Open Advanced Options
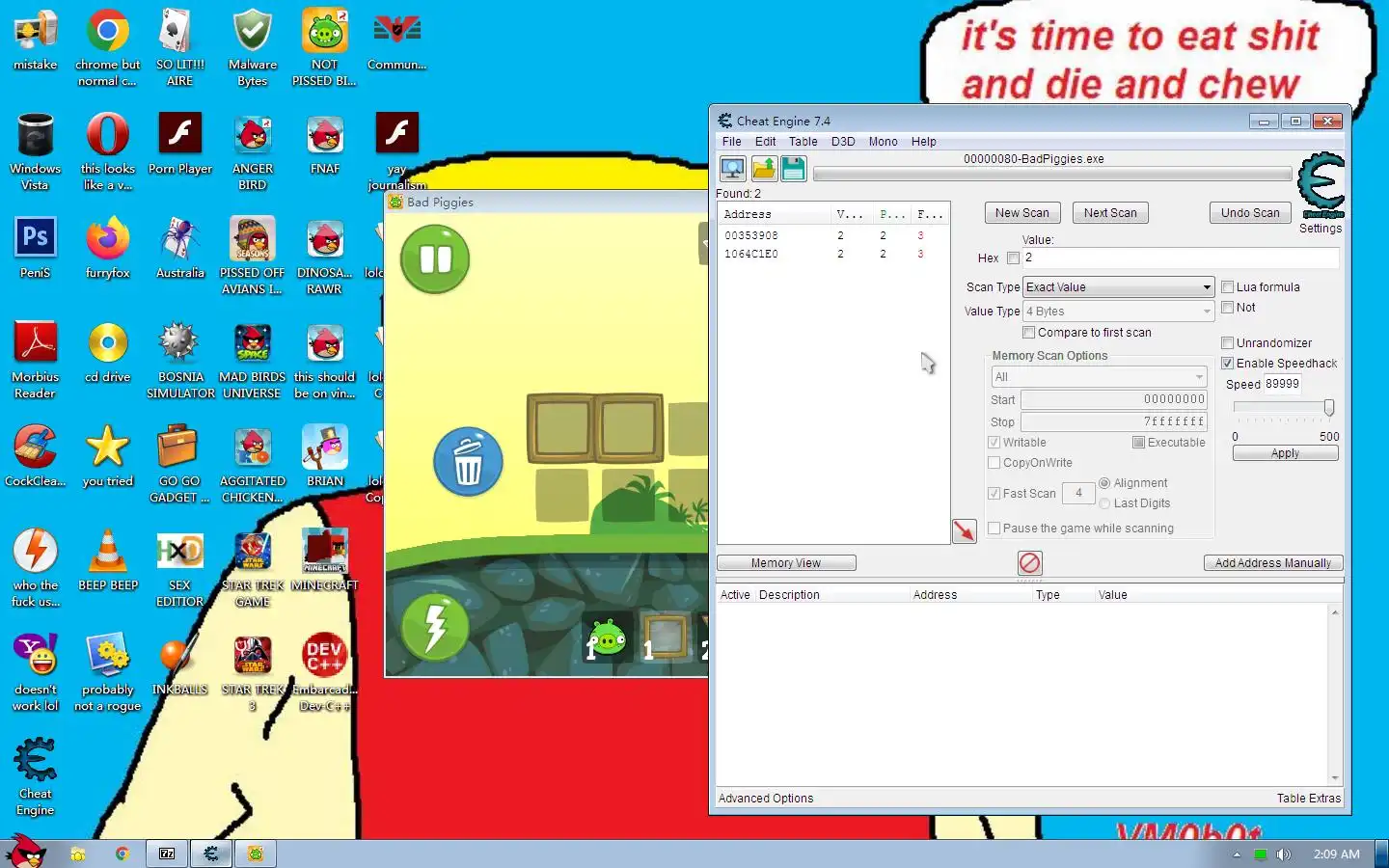The image size is (1389, 868). 766,799
